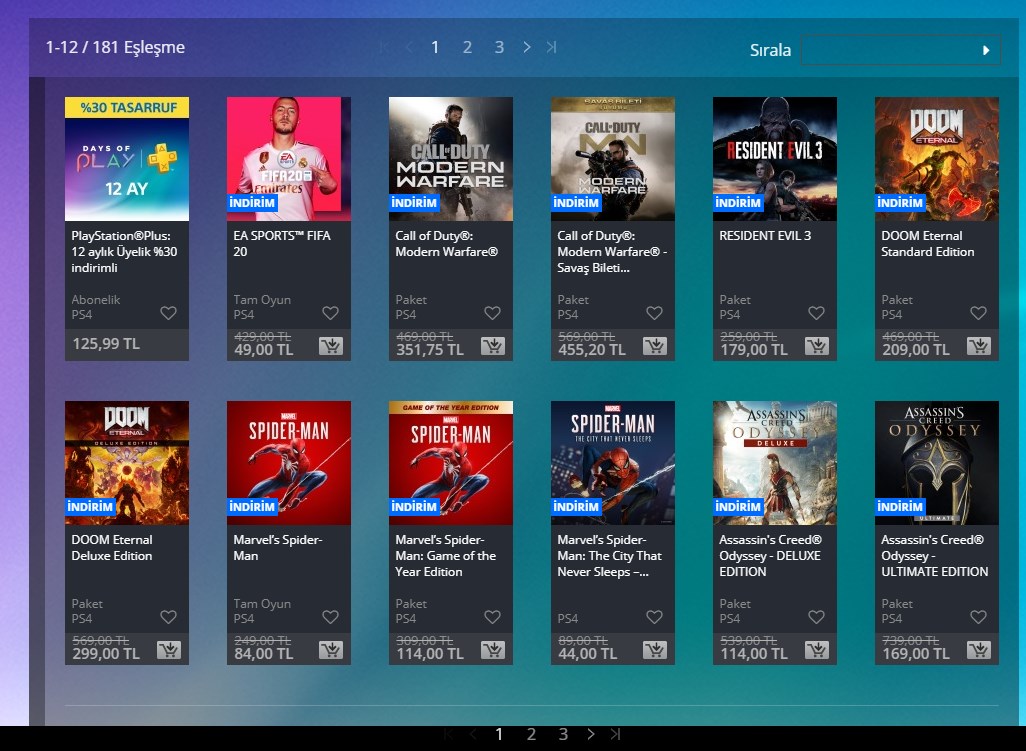Click the '49,00 TL' FIFA 20 price
The height and width of the screenshot is (751, 1026).
(264, 349)
